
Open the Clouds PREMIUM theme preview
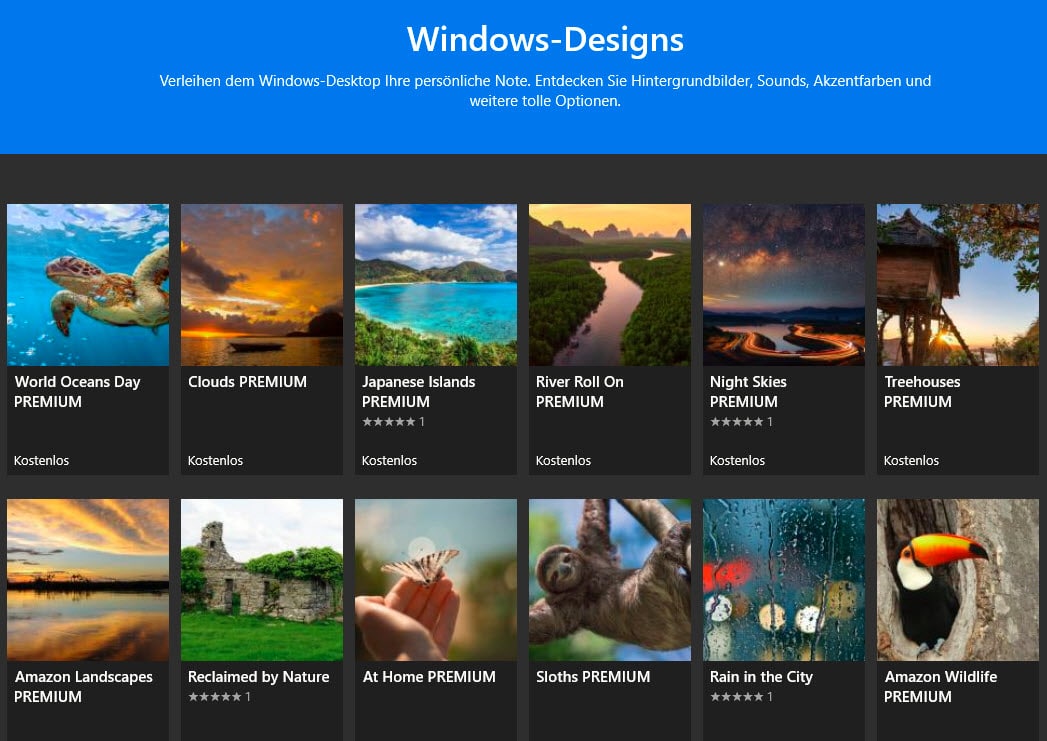pos(261,285)
